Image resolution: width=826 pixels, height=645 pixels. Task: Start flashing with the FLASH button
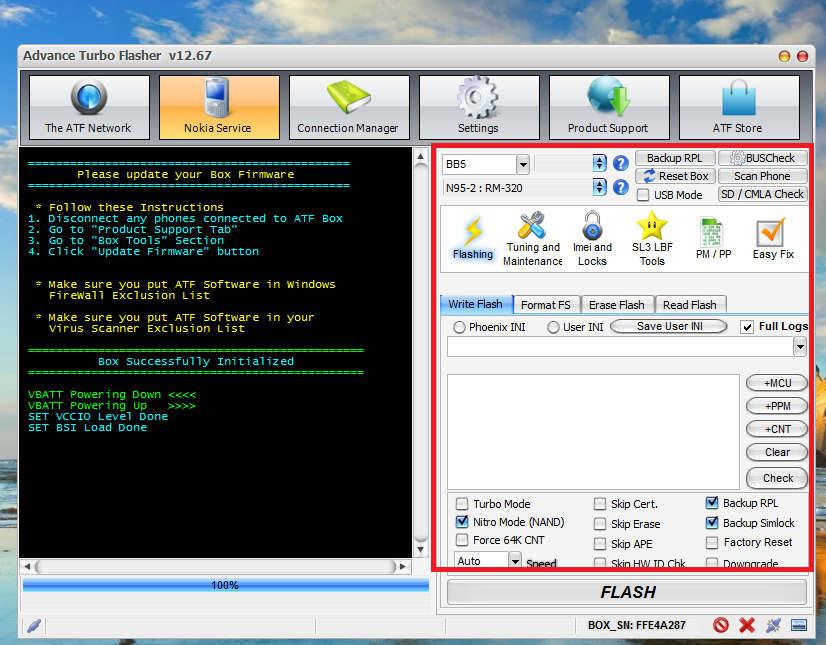pos(627,592)
